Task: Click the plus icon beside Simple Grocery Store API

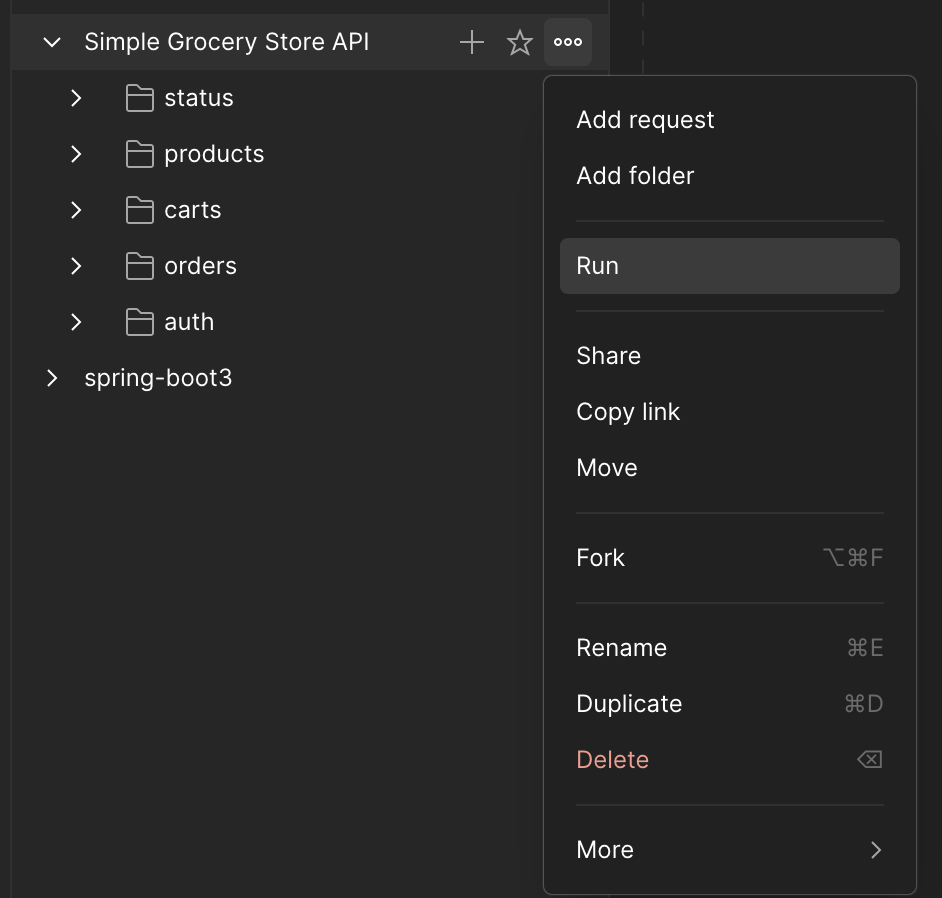Action: [472, 42]
